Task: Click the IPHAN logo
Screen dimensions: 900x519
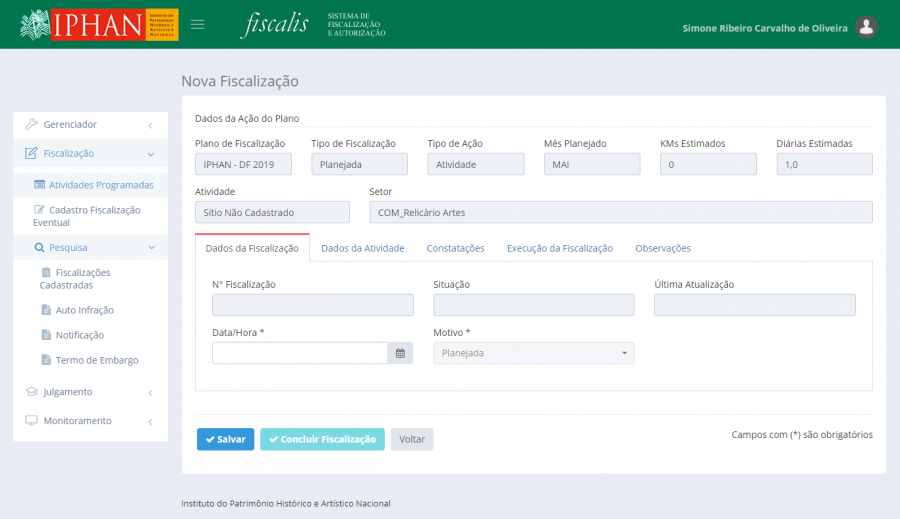Action: (99, 25)
